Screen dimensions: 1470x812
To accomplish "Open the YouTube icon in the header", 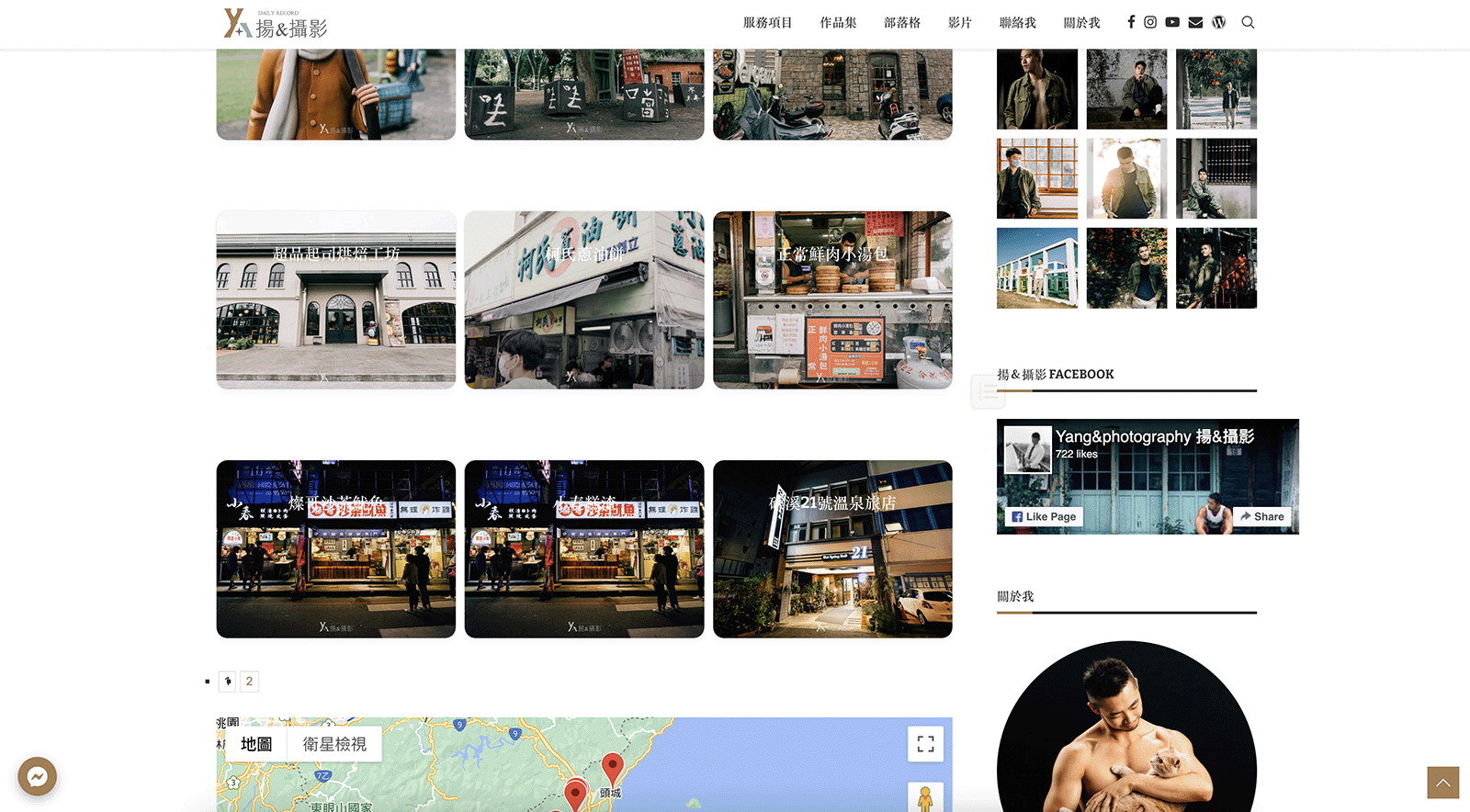I will (x=1172, y=22).
